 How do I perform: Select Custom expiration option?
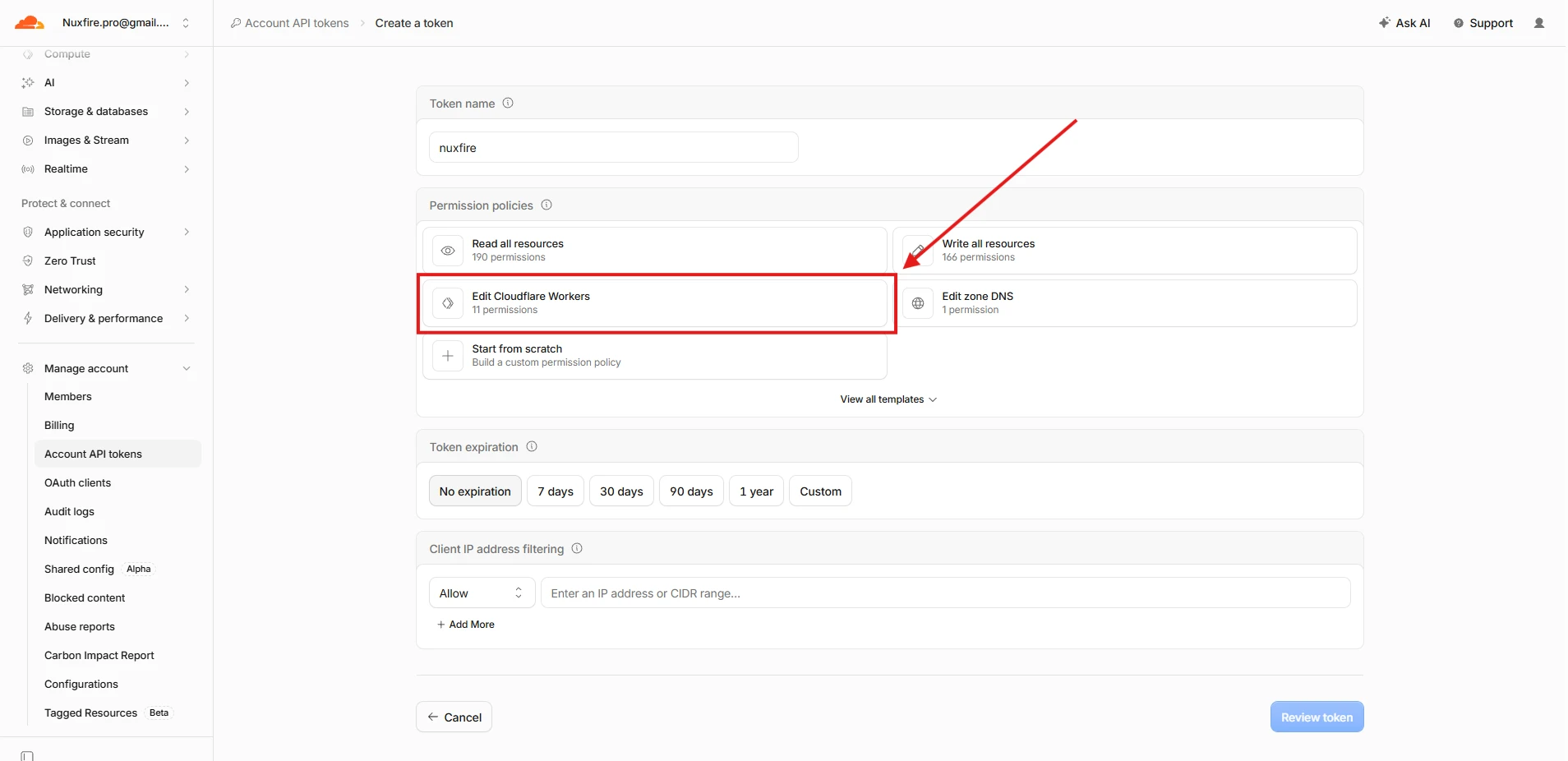click(x=820, y=491)
